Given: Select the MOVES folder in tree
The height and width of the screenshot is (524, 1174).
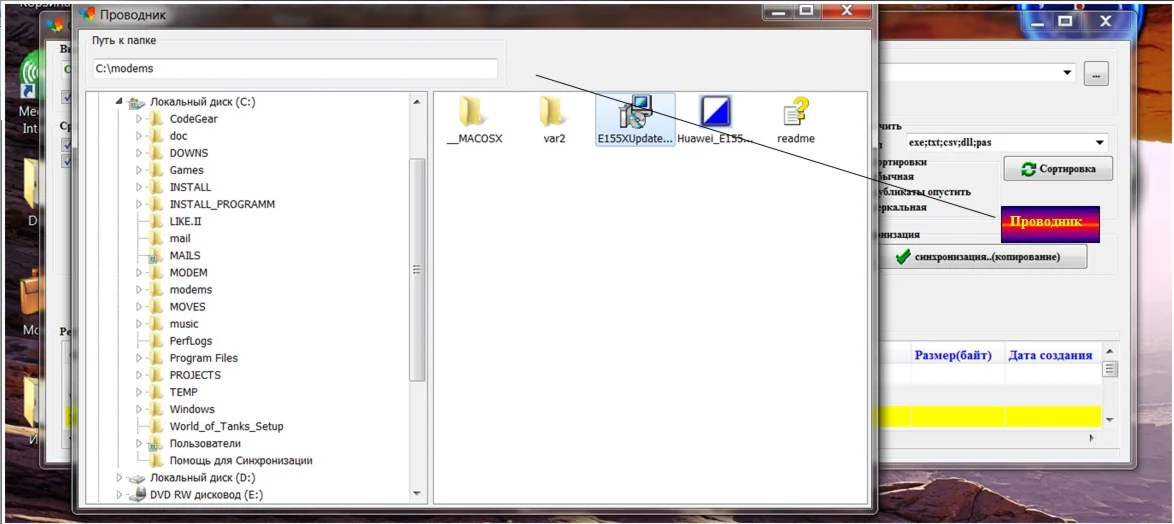Looking at the screenshot, I should point(187,307).
